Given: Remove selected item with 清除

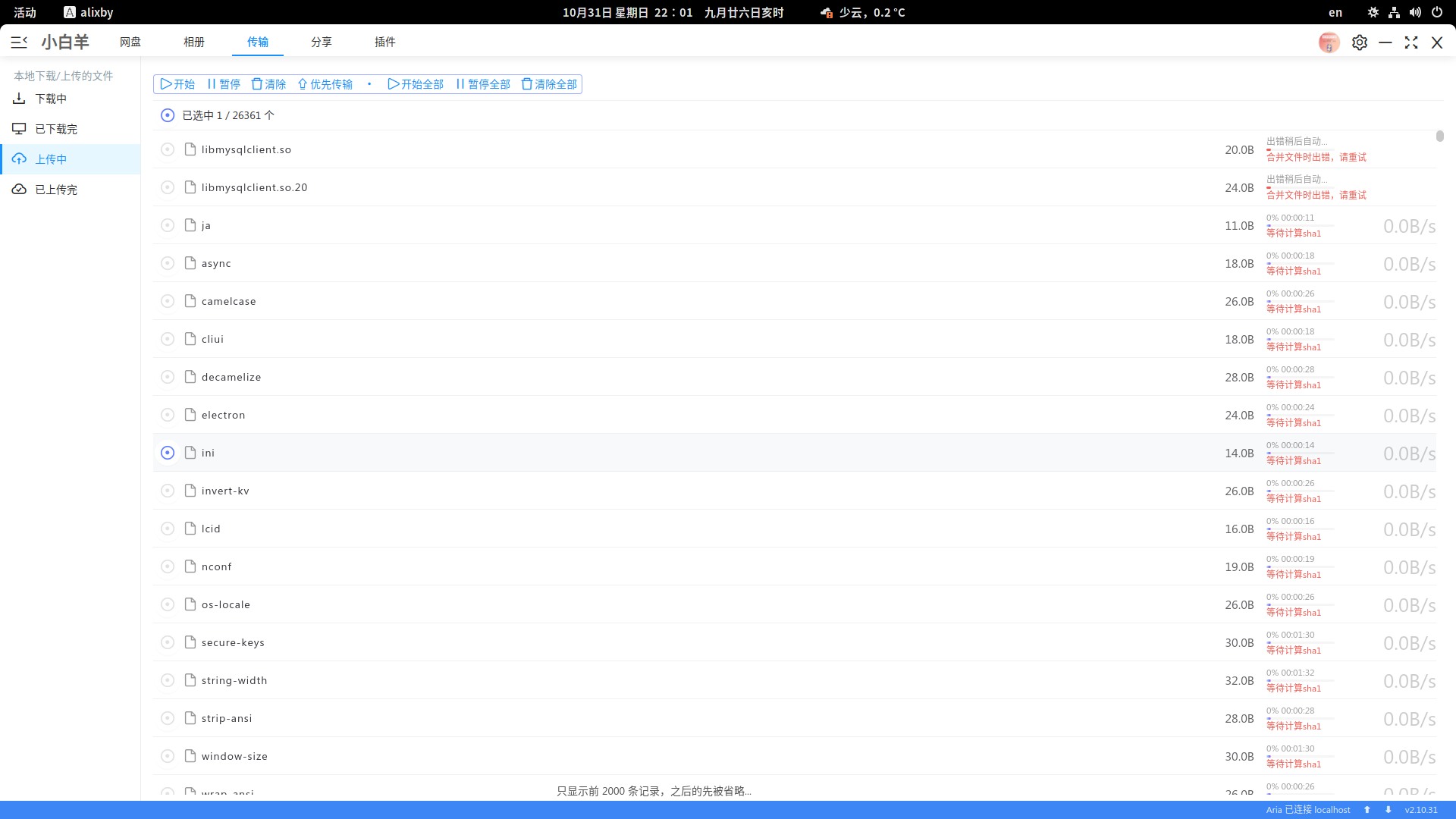Looking at the screenshot, I should (268, 84).
